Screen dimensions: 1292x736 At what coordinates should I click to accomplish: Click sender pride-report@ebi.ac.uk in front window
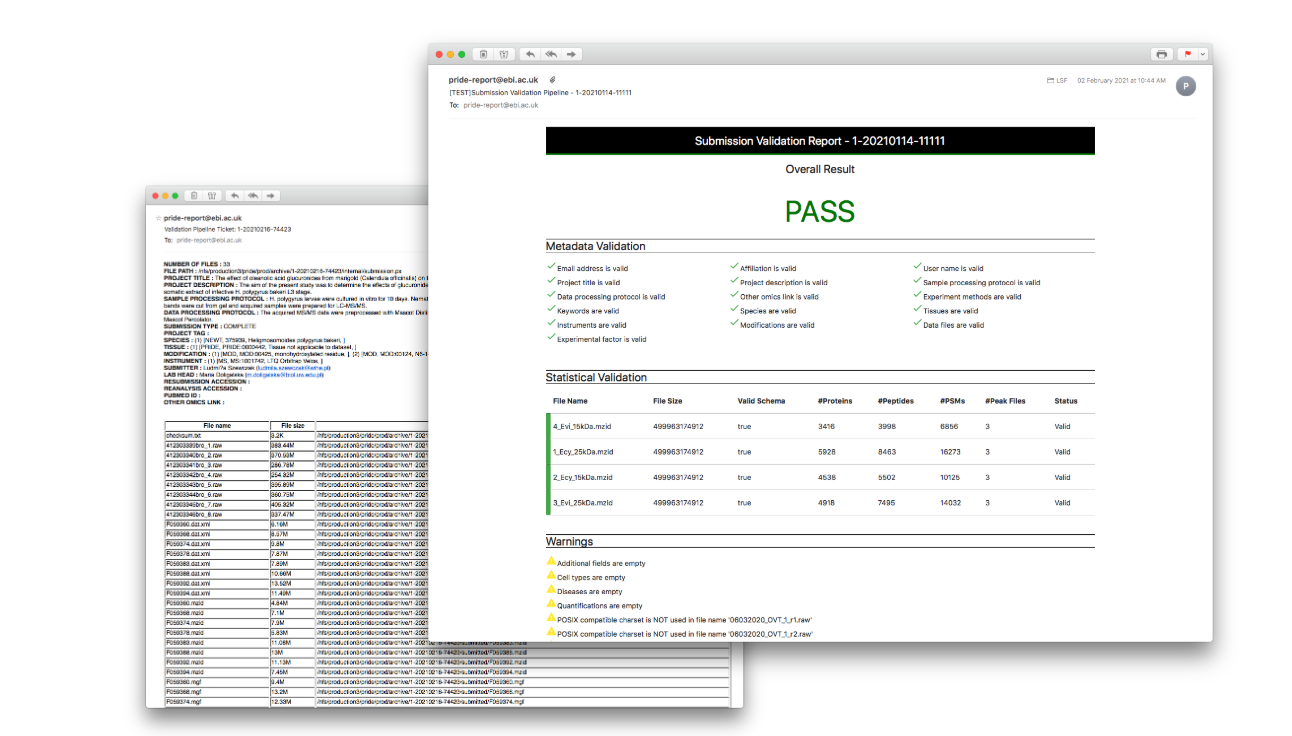[495, 79]
